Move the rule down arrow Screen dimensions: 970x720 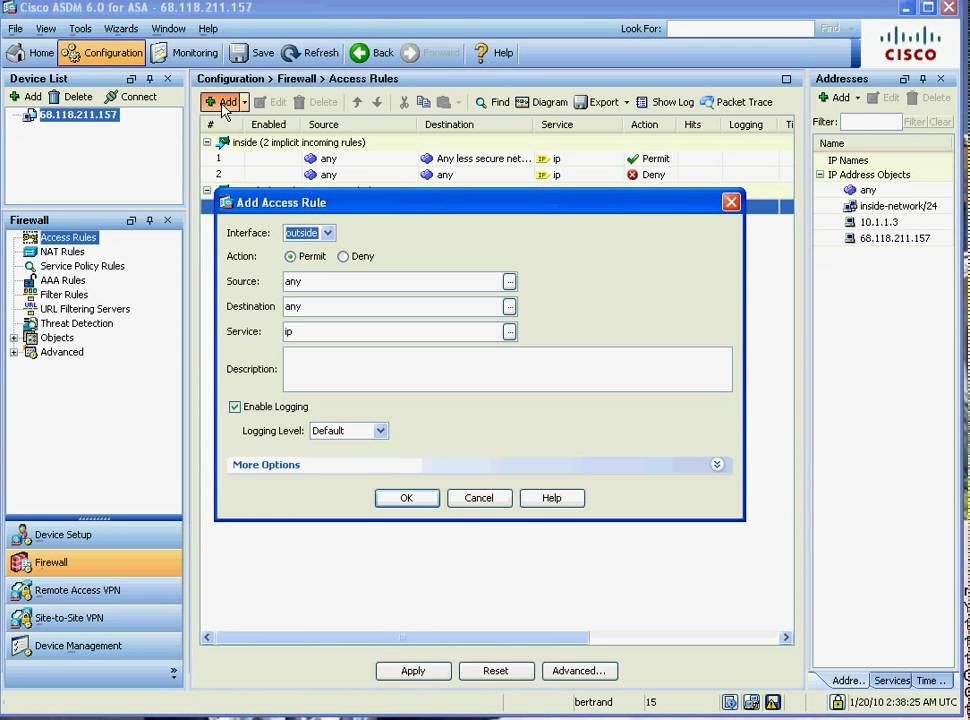[377, 102]
